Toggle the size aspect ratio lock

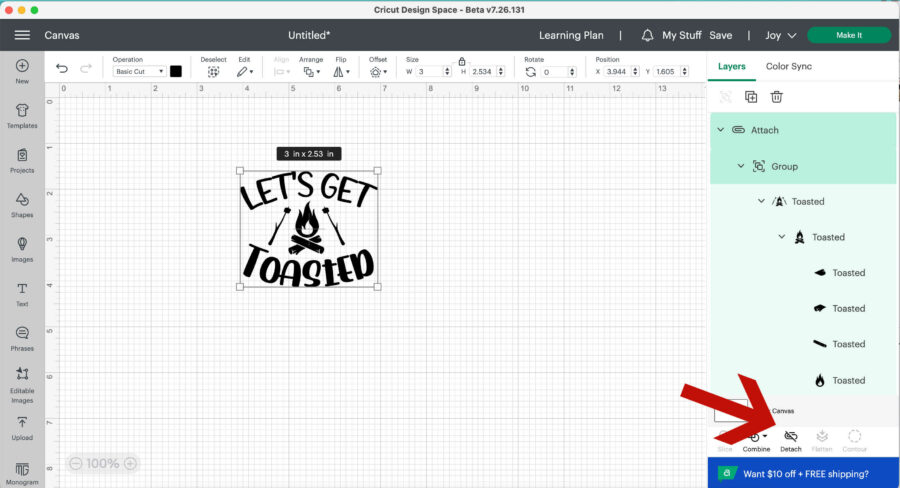[461, 61]
